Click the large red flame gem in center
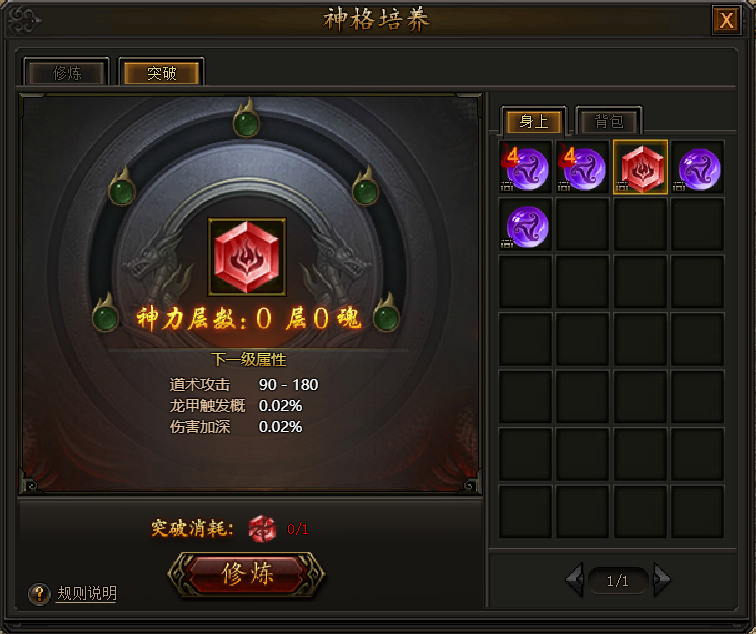 point(247,256)
